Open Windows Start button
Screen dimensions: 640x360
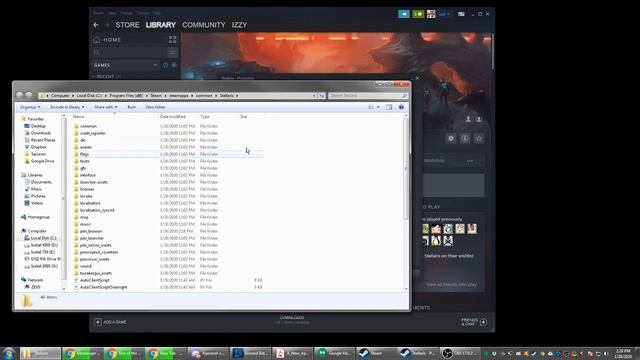pos(9,353)
